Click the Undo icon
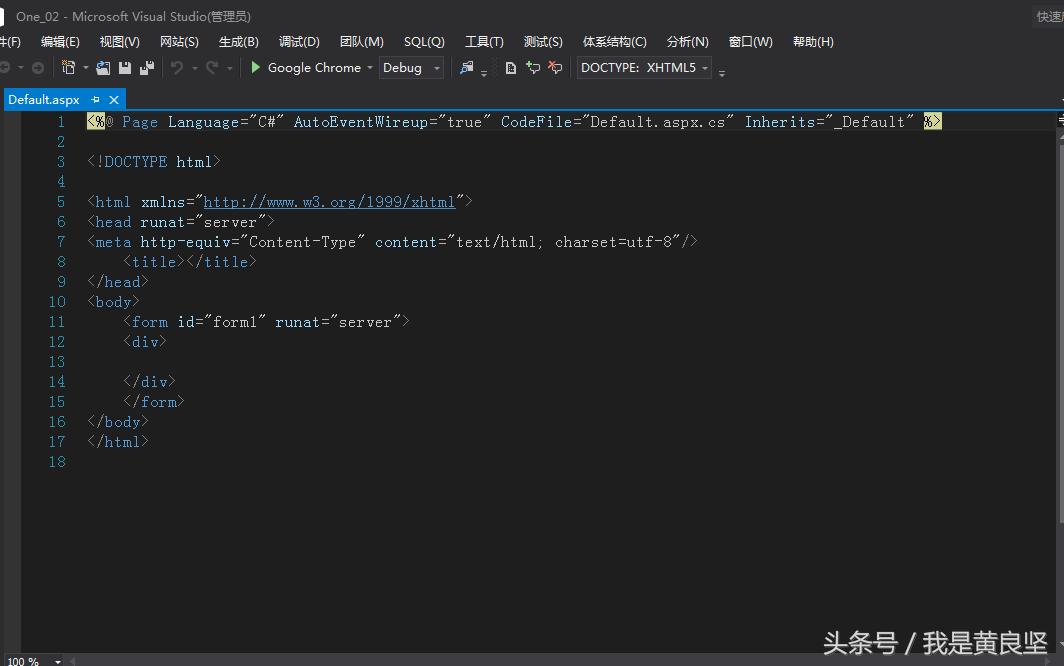This screenshot has width=1064, height=666. [175, 67]
